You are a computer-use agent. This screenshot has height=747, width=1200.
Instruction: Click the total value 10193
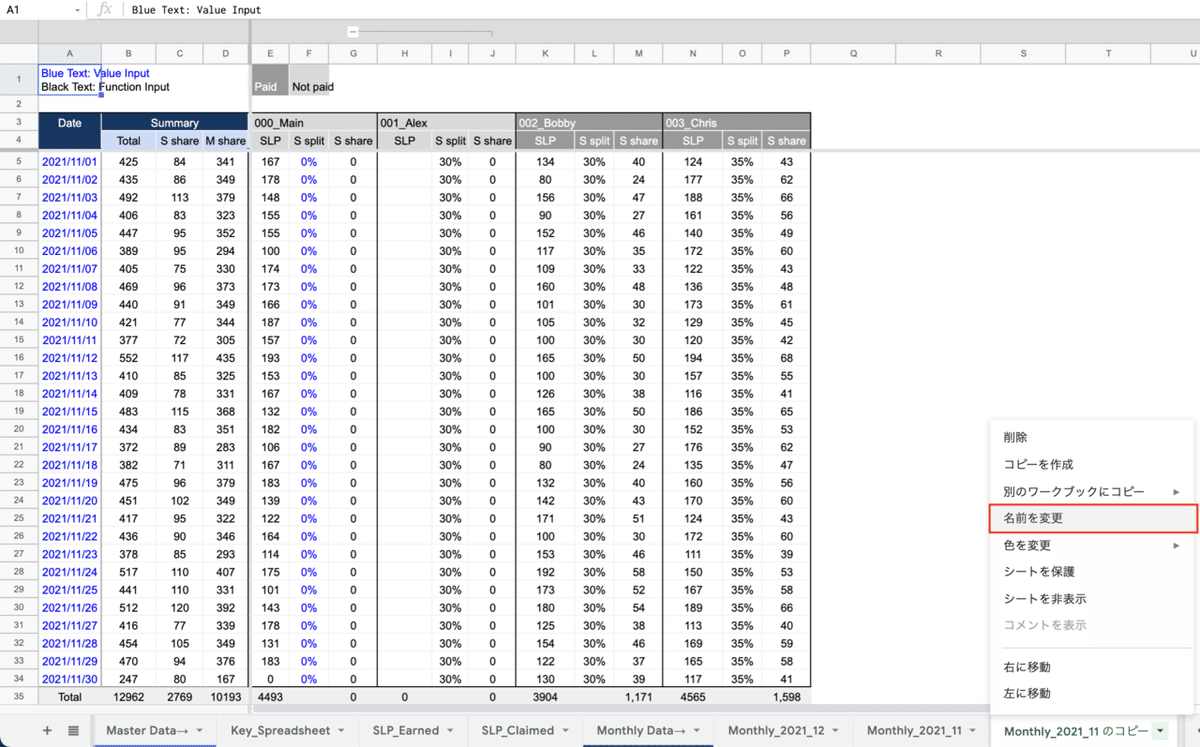pyautogui.click(x=225, y=696)
